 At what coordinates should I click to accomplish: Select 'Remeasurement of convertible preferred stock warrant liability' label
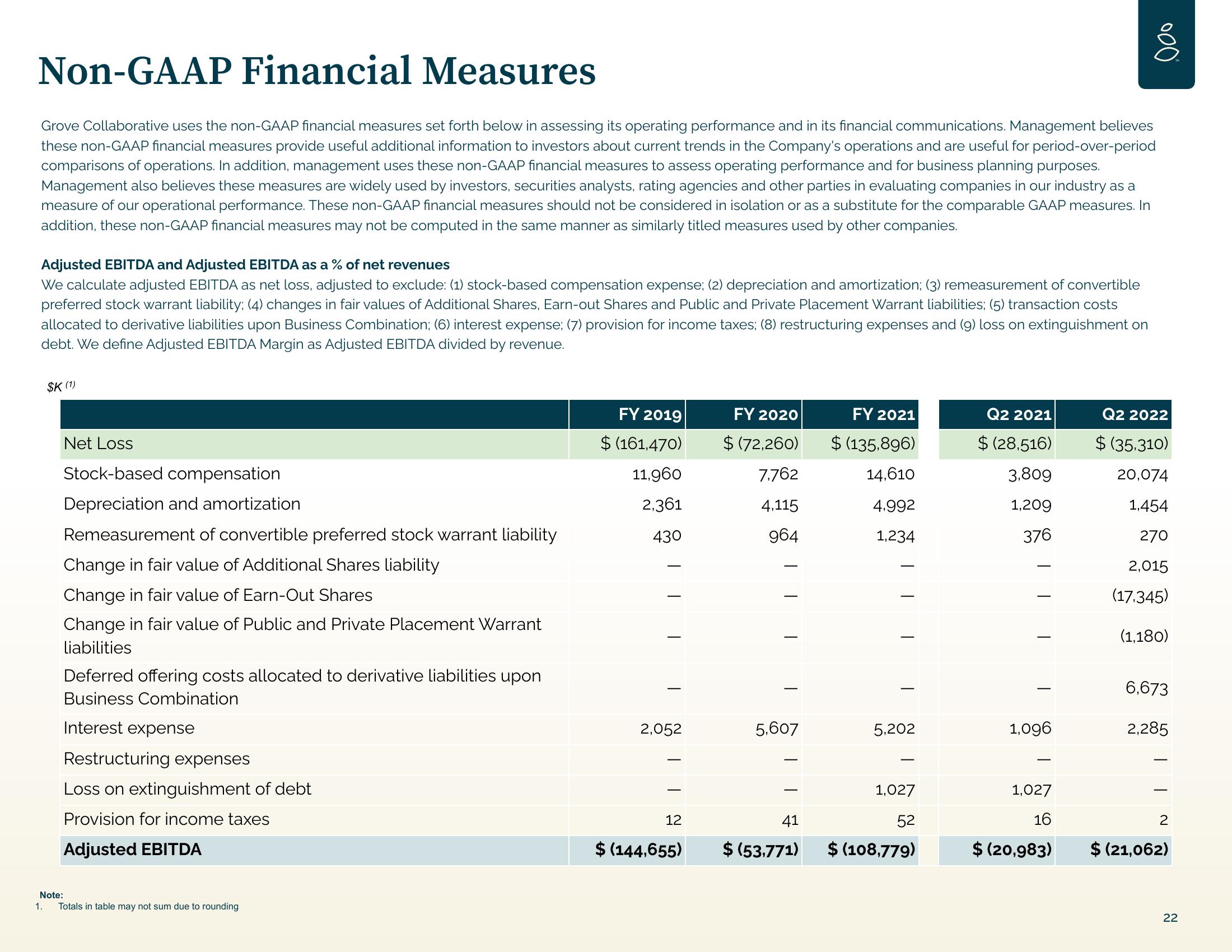tap(310, 535)
